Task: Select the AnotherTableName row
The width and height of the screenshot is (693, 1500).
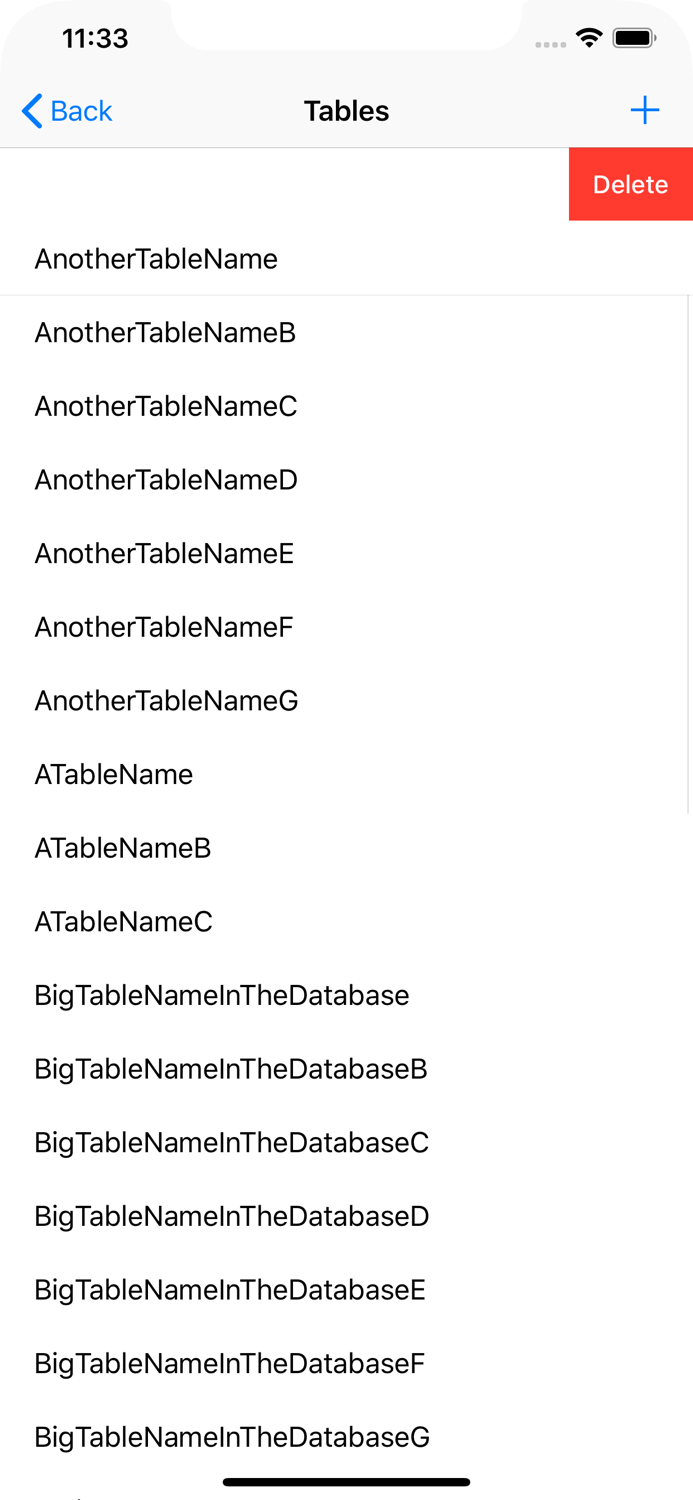Action: tap(156, 259)
